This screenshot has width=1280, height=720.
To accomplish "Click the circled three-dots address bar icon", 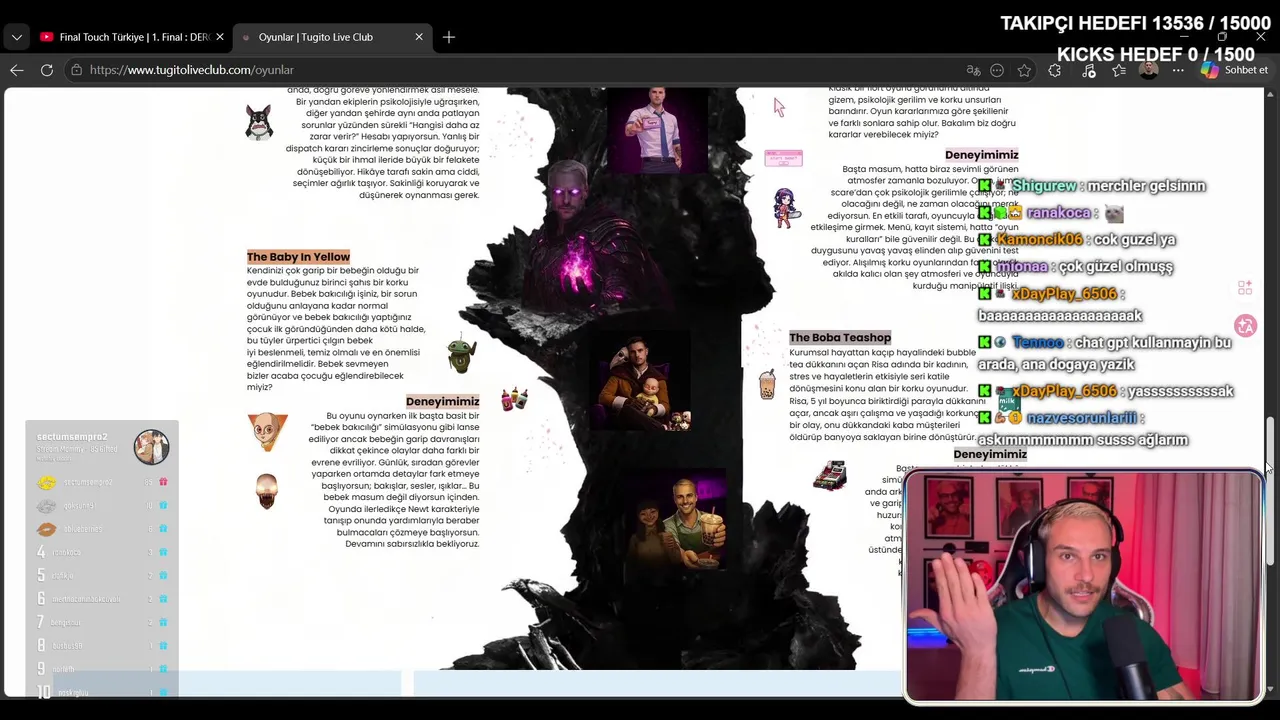I will point(997,70).
